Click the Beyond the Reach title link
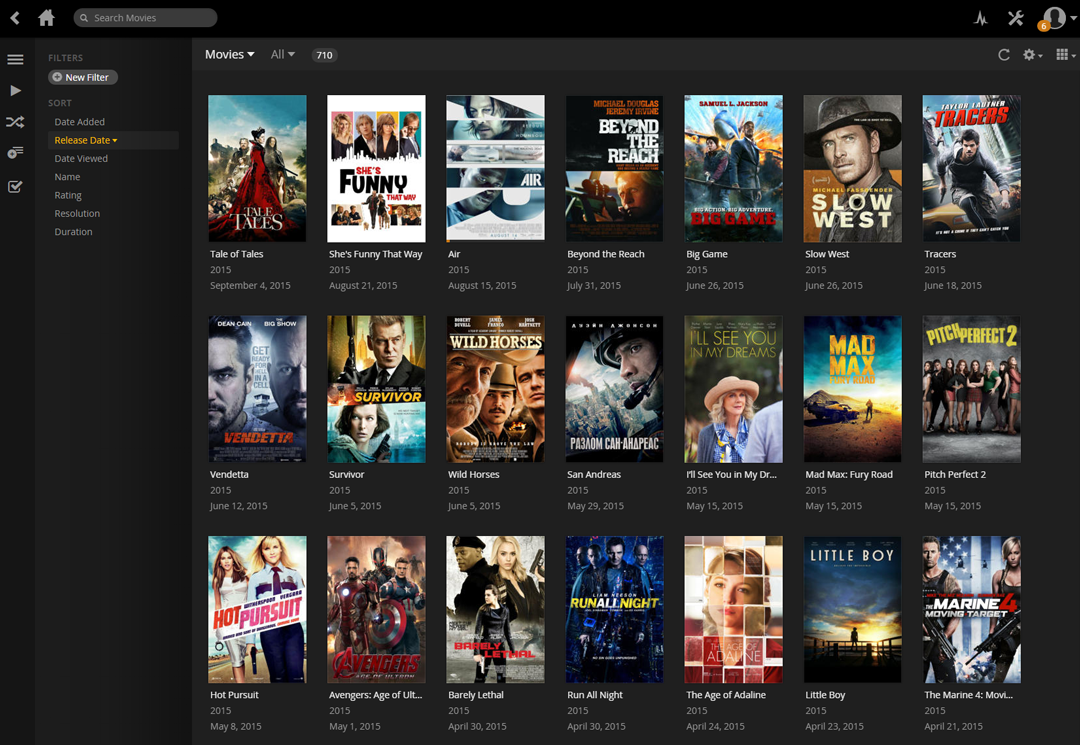Image resolution: width=1080 pixels, height=745 pixels. 605,254
